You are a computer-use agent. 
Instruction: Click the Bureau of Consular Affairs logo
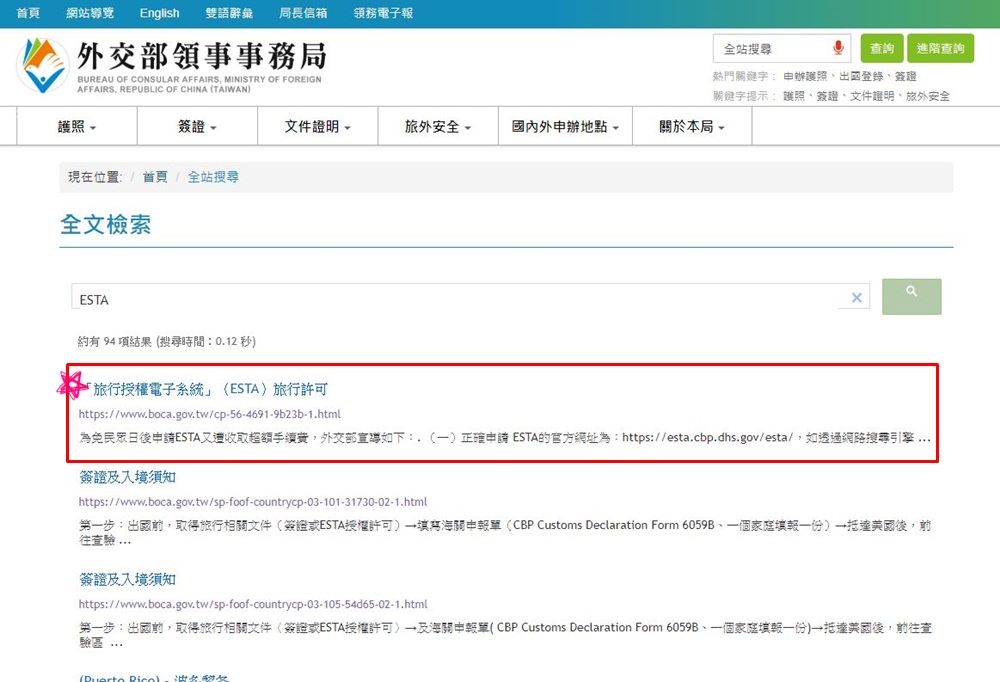170,66
